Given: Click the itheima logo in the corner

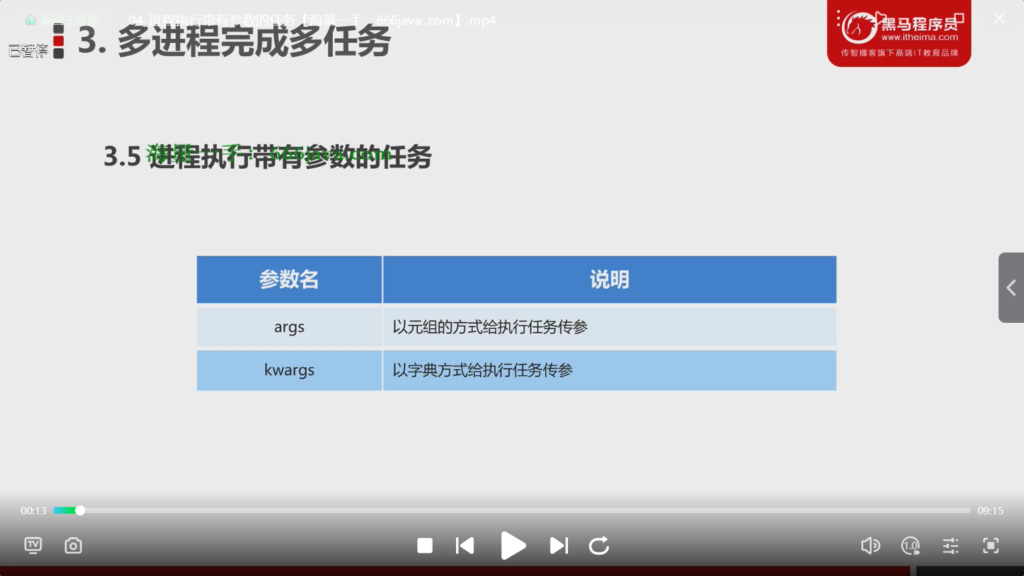Looking at the screenshot, I should [898, 33].
